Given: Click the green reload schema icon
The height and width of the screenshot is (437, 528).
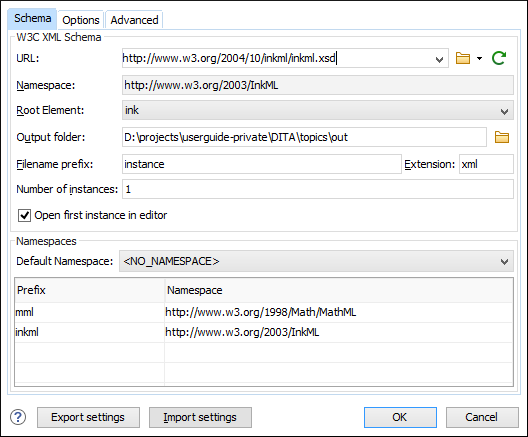Looking at the screenshot, I should (x=499, y=58).
